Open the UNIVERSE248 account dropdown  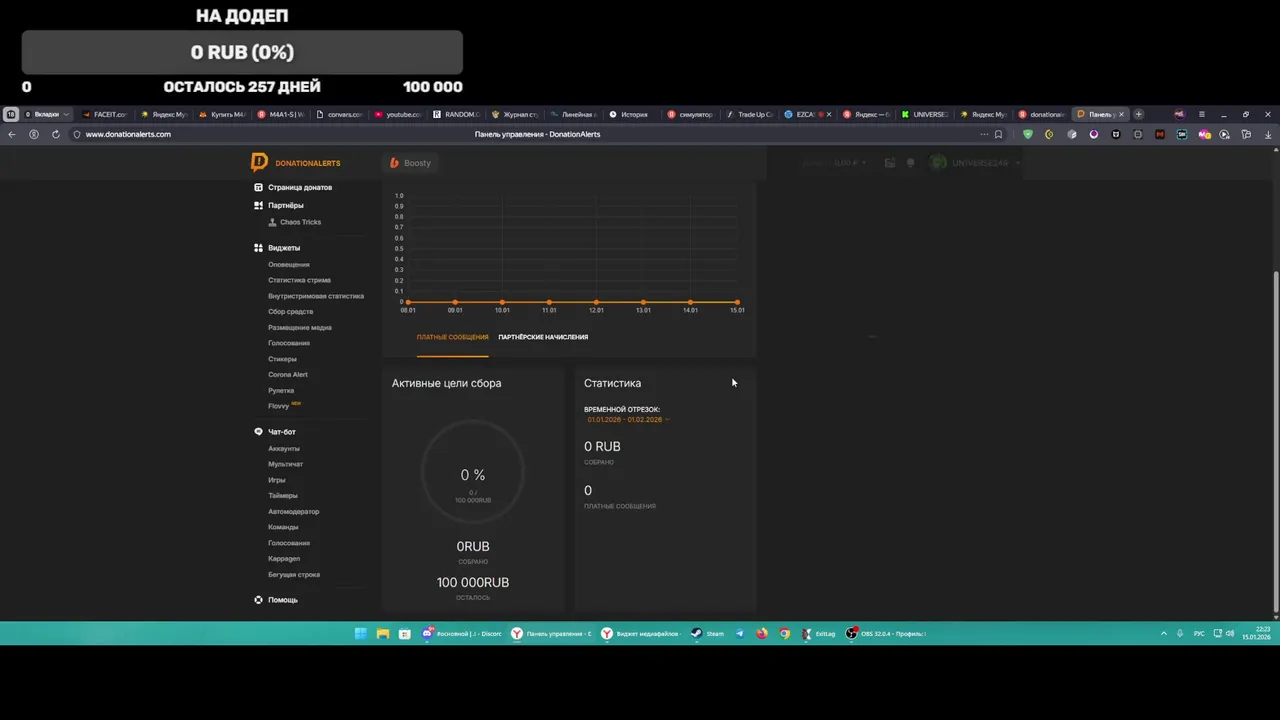976,163
